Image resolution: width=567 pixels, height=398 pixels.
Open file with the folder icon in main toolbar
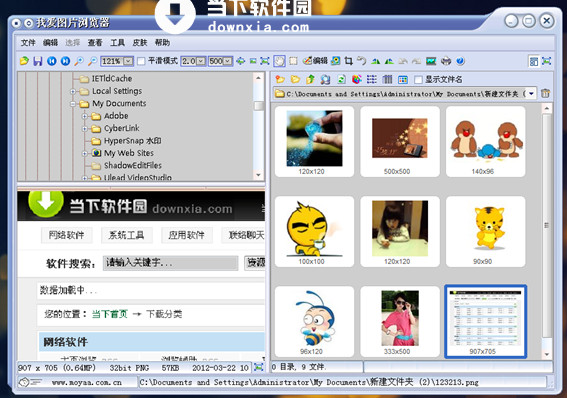pyautogui.click(x=24, y=61)
